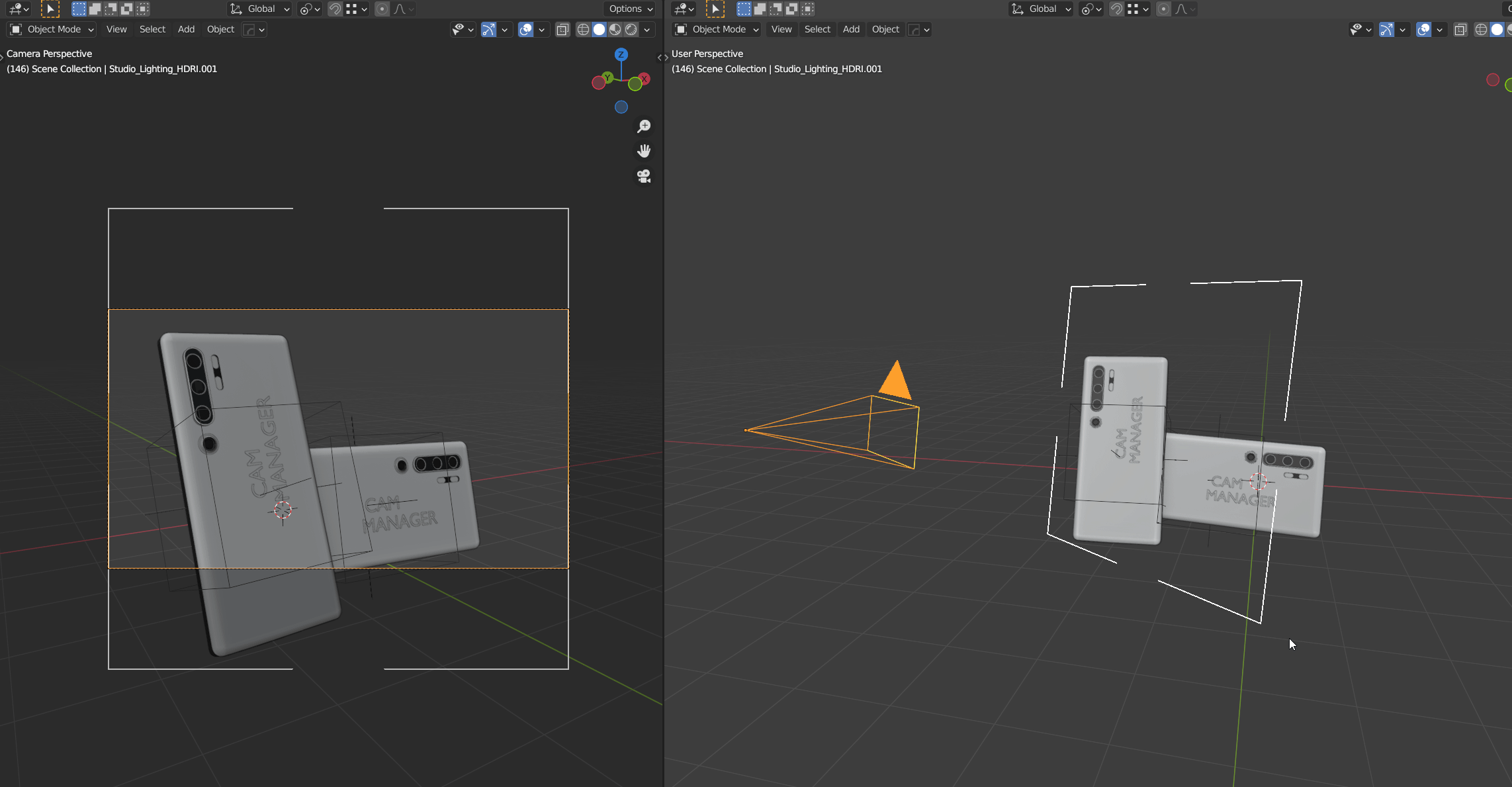Image resolution: width=1512 pixels, height=787 pixels.
Task: Switch to wireframe shading in left viewport
Action: pyautogui.click(x=583, y=29)
